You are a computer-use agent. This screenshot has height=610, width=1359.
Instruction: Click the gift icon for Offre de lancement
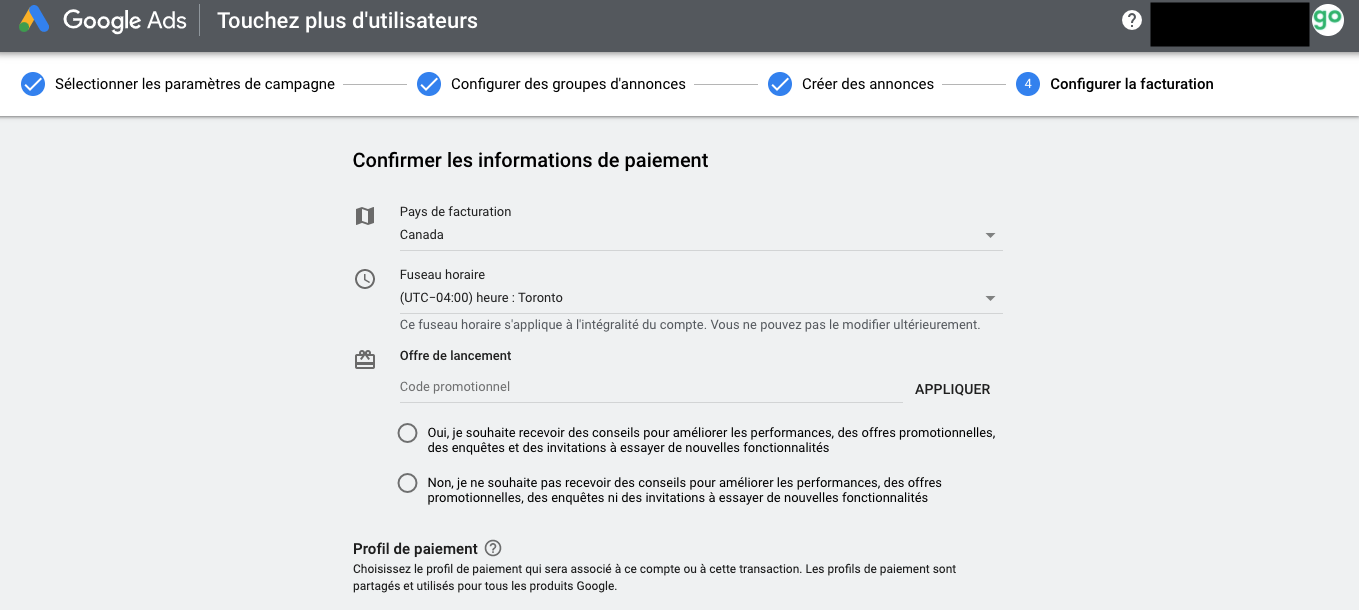coord(365,360)
